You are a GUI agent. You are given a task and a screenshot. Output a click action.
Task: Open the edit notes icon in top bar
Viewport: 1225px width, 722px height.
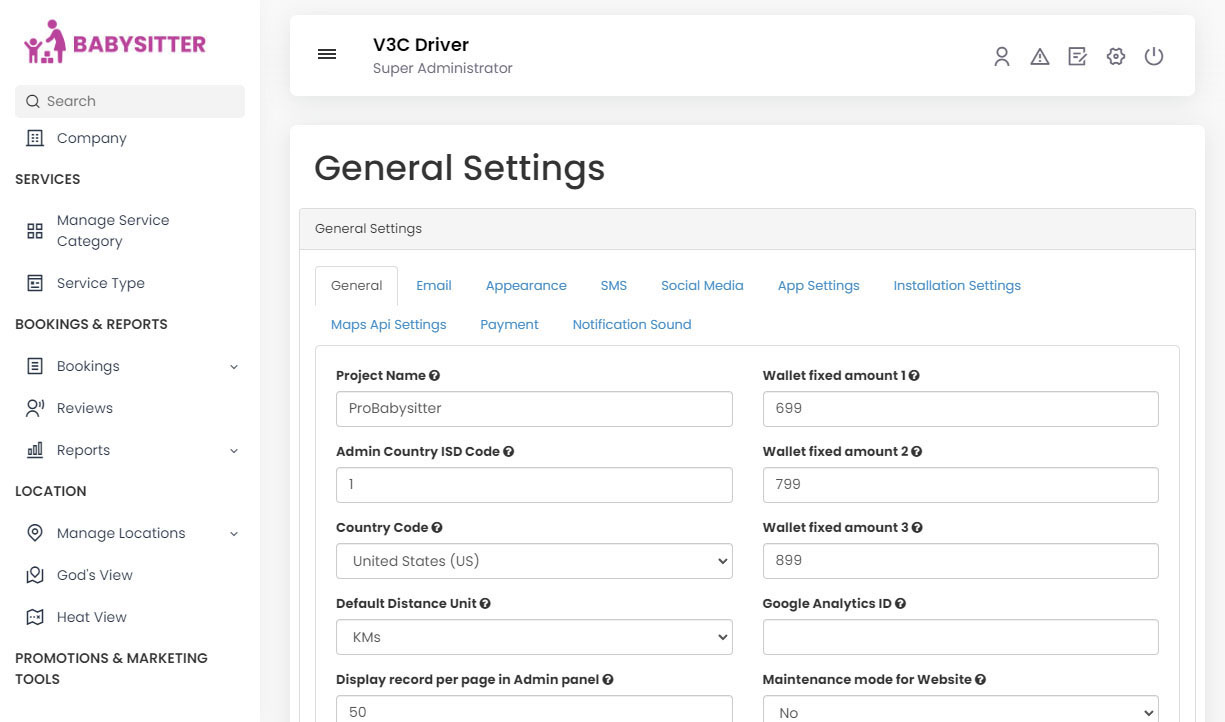(1077, 56)
